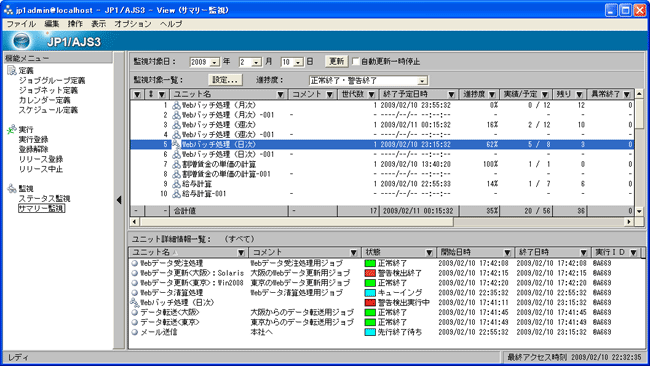Image resolution: width=650 pixels, height=366 pixels.
Task: Open リリース中止 link
Action: point(41,169)
